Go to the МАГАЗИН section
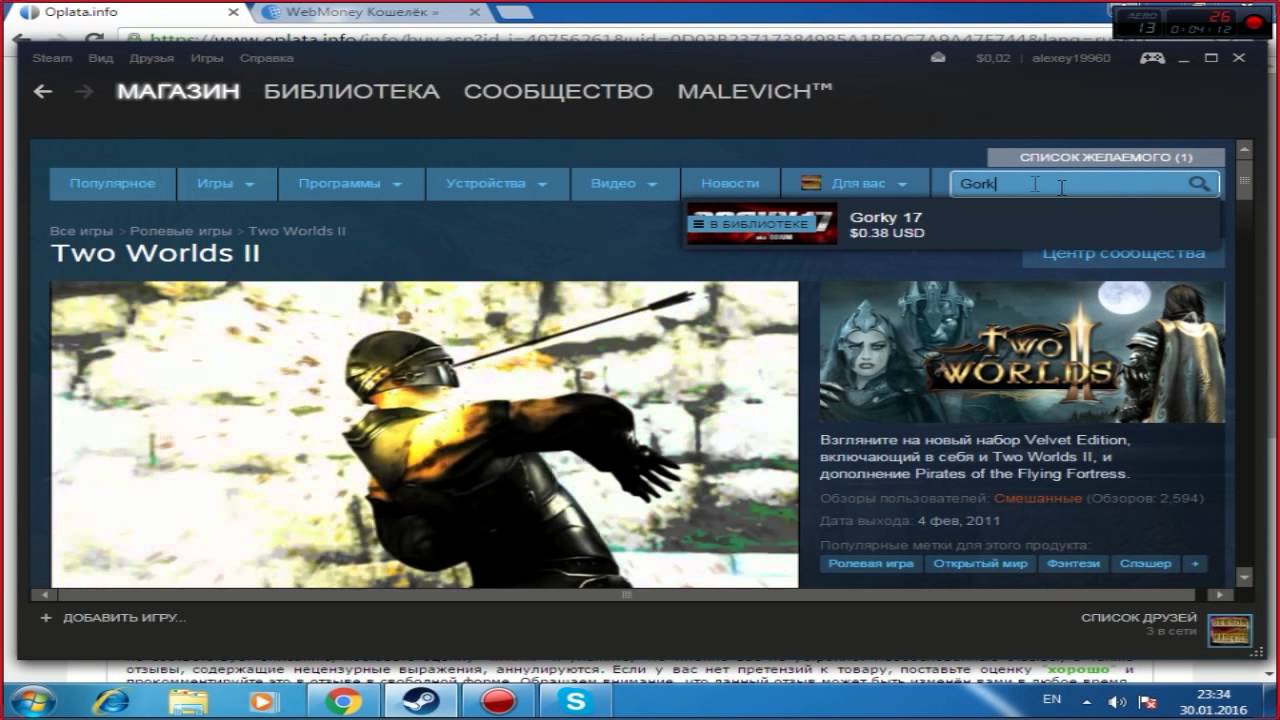The image size is (1280, 720). 178,92
